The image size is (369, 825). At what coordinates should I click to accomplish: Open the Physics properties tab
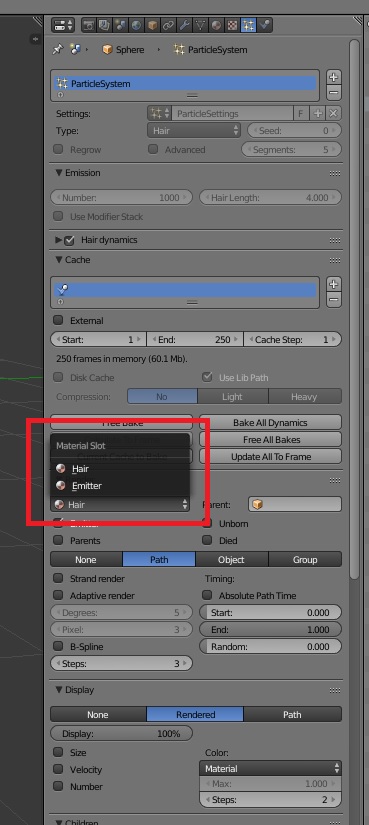click(264, 25)
